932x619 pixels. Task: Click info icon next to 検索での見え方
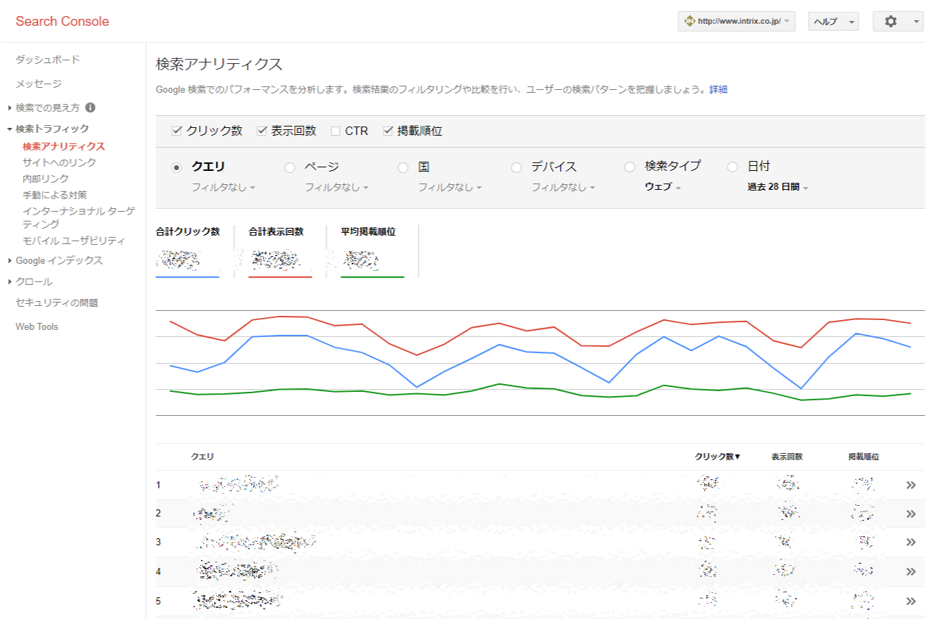(90, 108)
